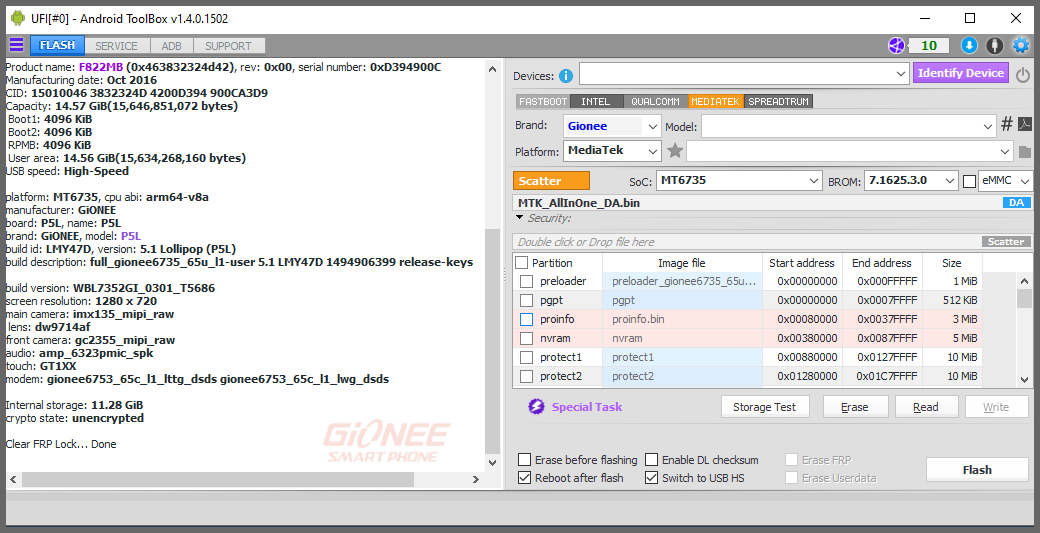Check the preloader partition checkbox
This screenshot has width=1040, height=533.
[x=527, y=281]
